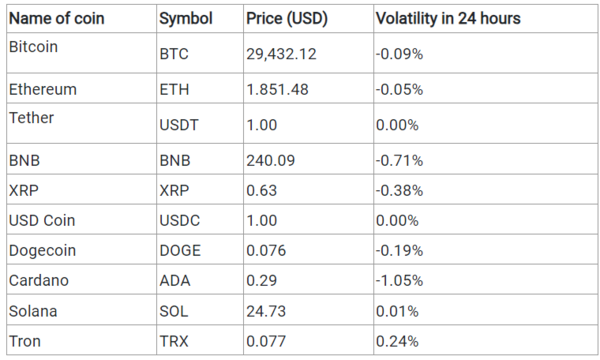Click the USD Coin name cell
The height and width of the screenshot is (360, 600).
click(81, 220)
